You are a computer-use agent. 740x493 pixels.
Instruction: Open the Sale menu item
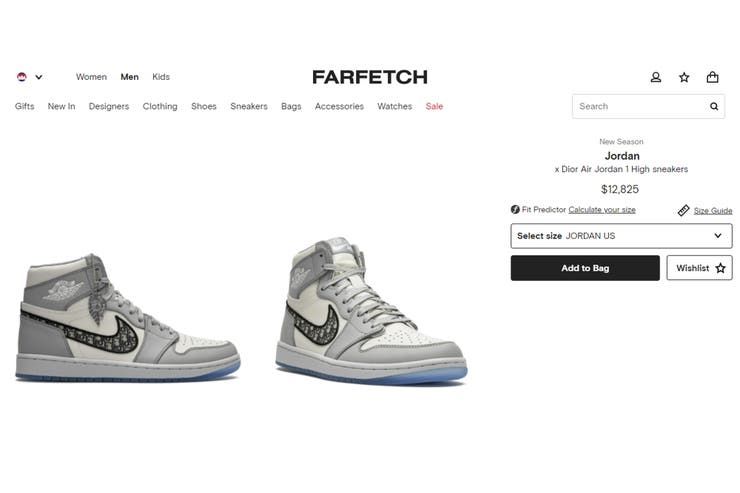[x=434, y=106]
